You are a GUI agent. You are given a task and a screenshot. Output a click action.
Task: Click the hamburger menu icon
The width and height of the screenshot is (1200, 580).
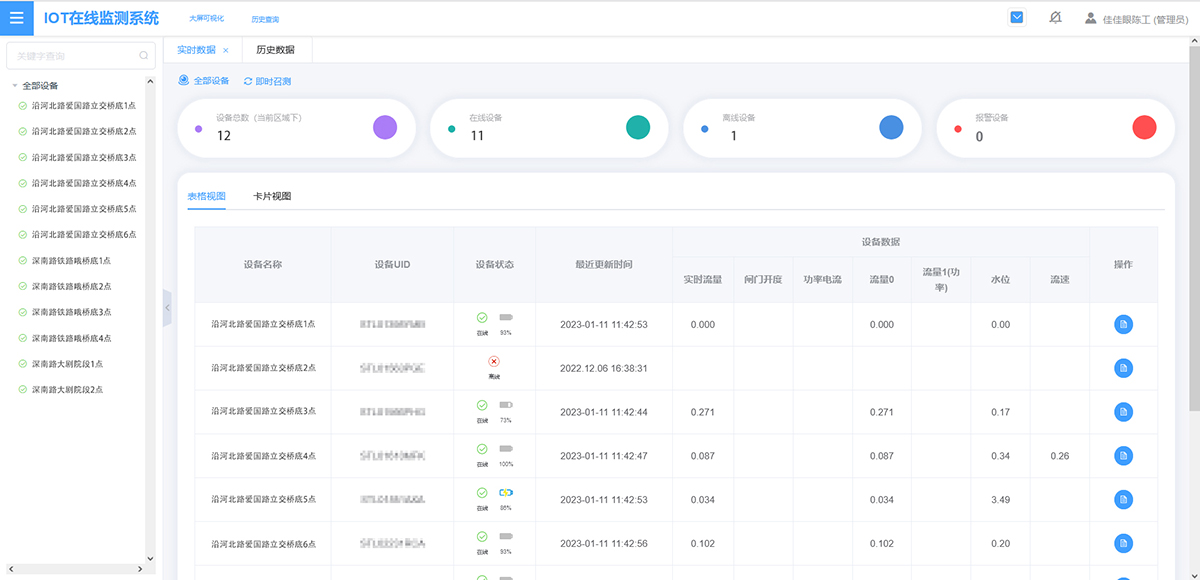(x=16, y=18)
